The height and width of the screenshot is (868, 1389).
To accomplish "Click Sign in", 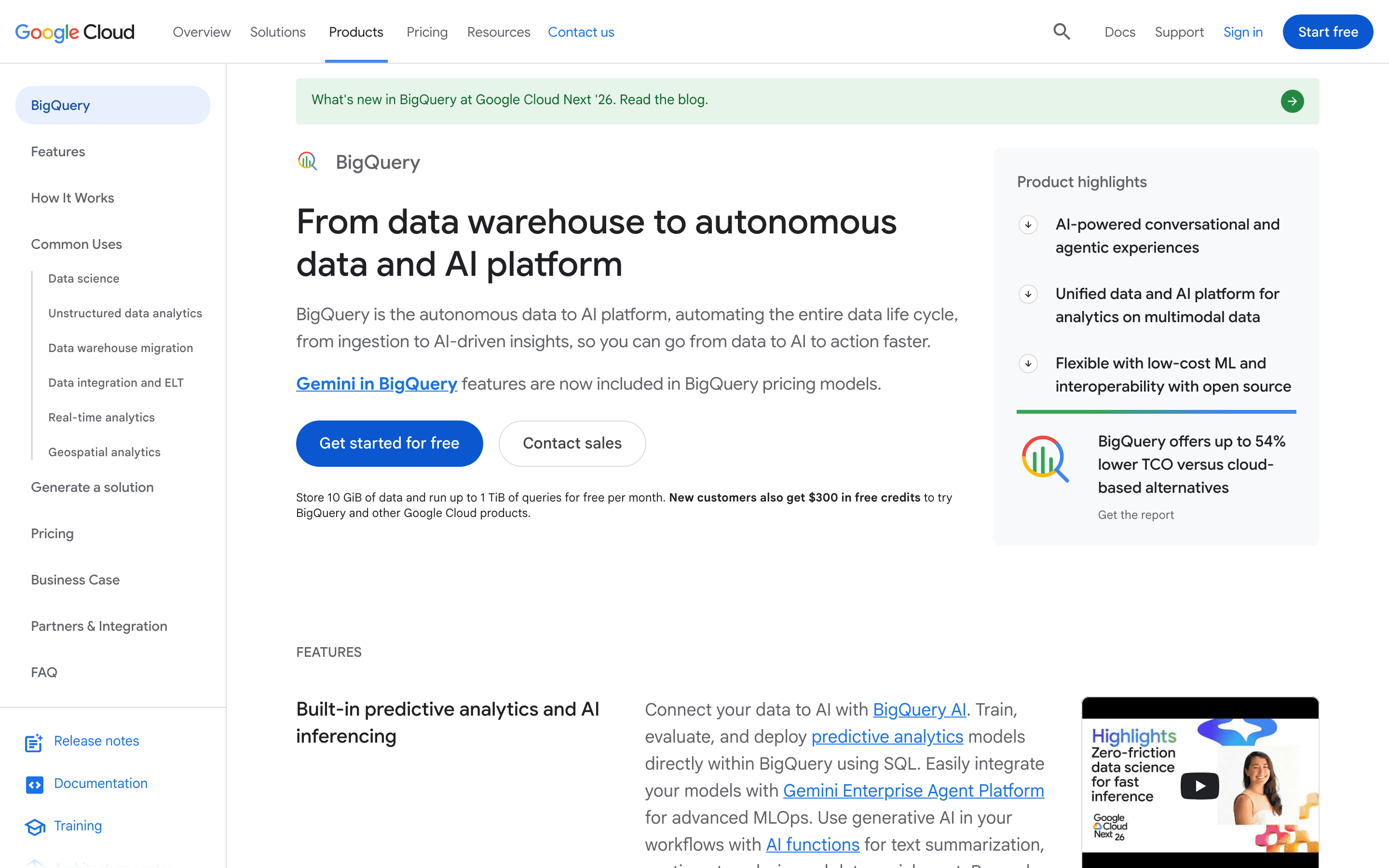I will tap(1243, 32).
